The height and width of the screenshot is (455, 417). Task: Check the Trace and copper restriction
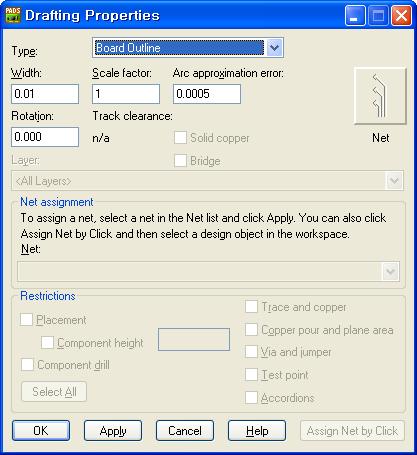(251, 307)
